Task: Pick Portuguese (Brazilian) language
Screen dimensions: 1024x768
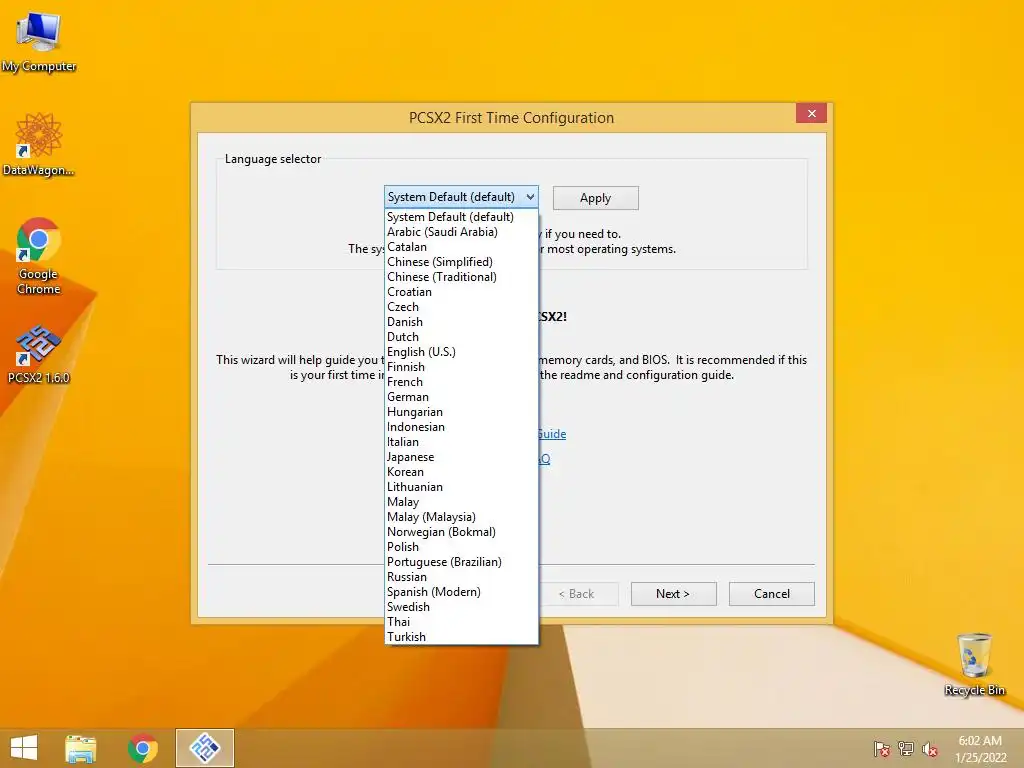Action: tap(461, 562)
